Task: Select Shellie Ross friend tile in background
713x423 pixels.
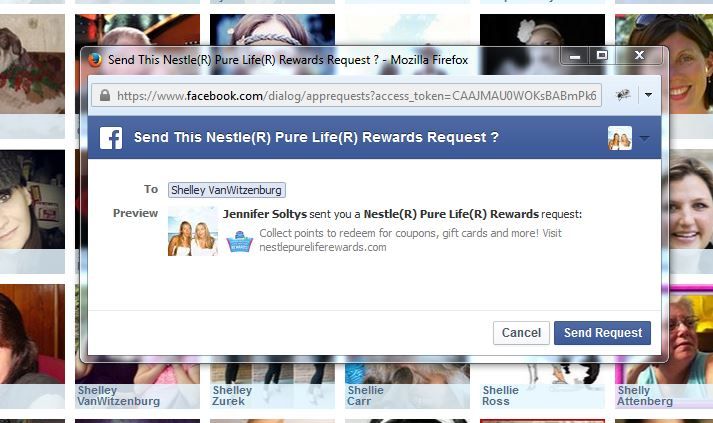Action: tap(542, 385)
